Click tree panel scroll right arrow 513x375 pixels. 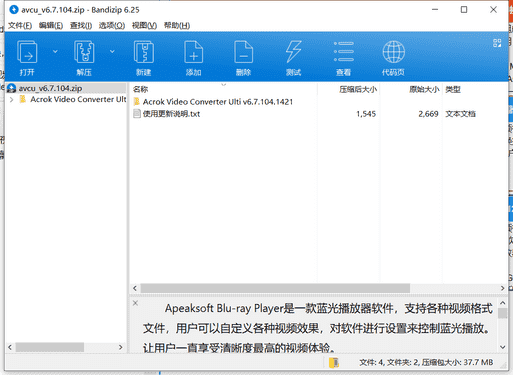click(x=121, y=347)
